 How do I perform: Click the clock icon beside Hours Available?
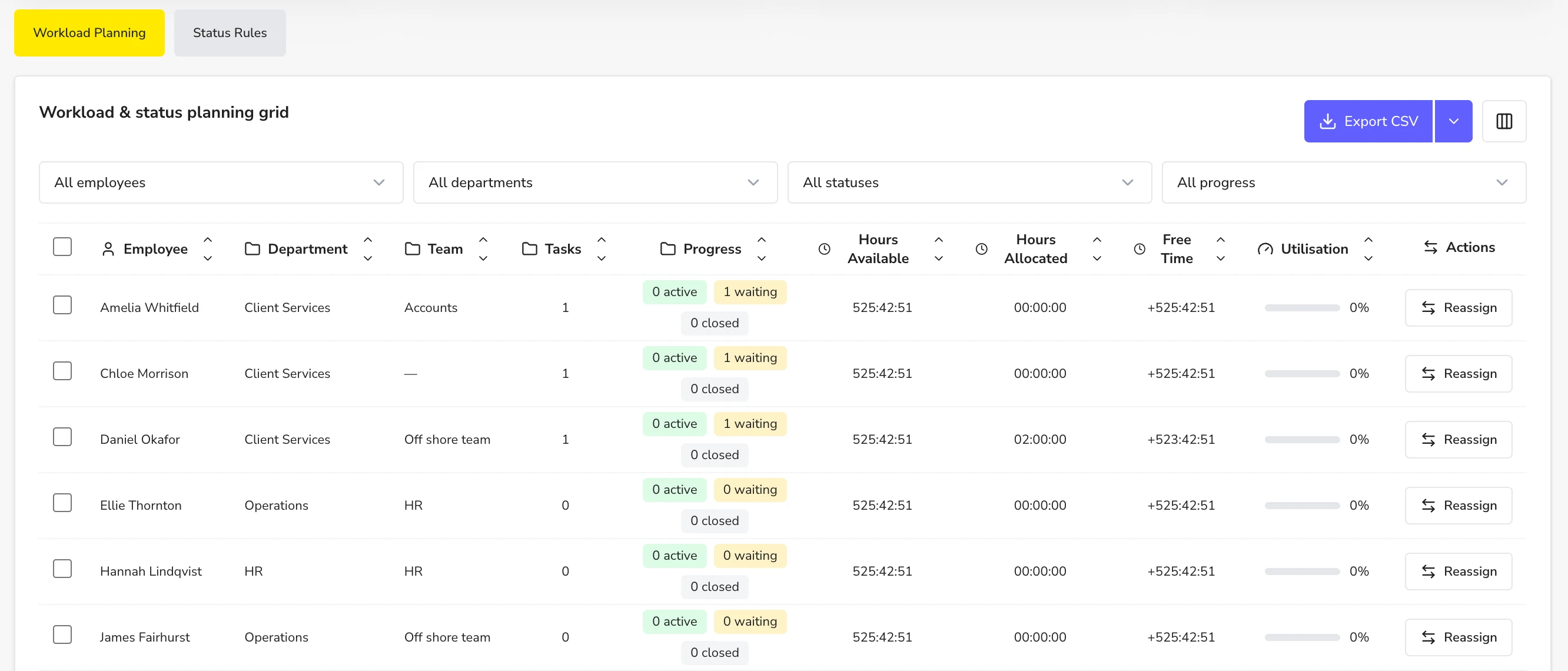(x=824, y=248)
